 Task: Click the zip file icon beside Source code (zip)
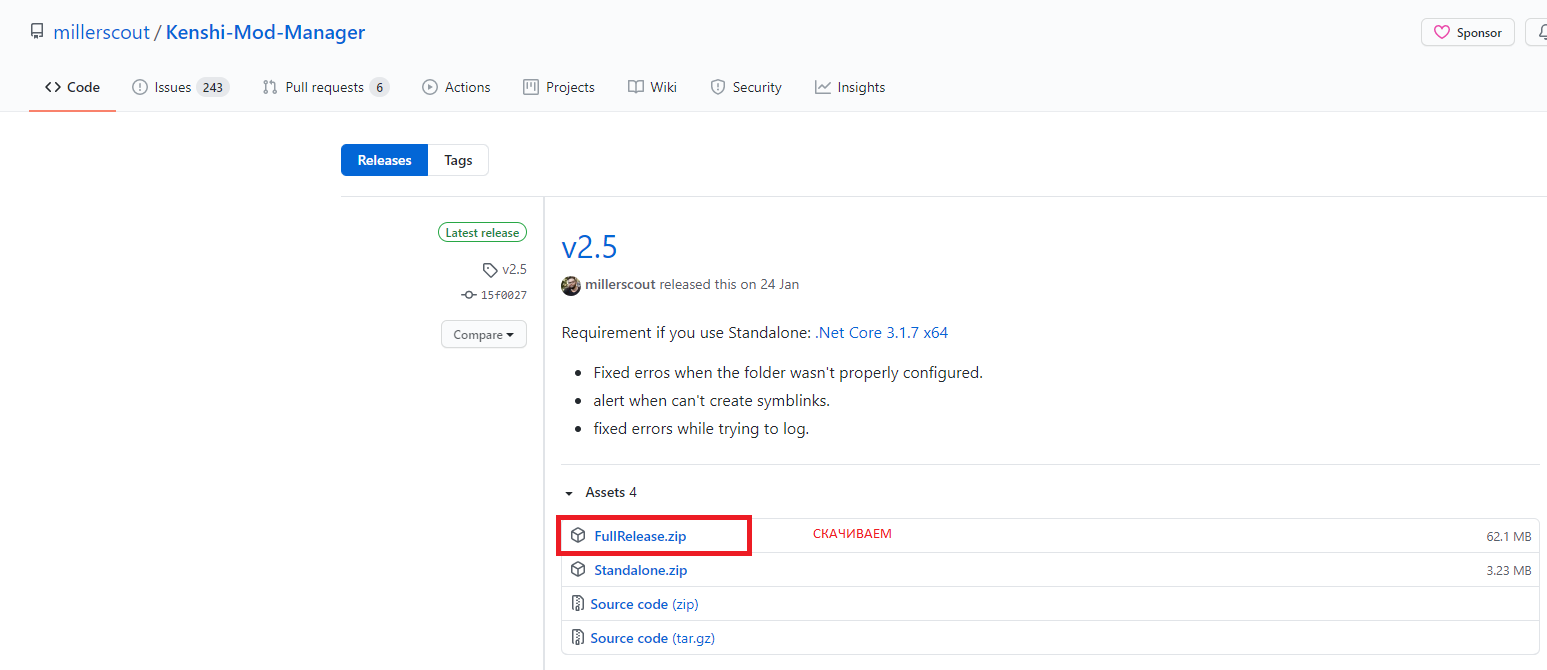(x=577, y=604)
